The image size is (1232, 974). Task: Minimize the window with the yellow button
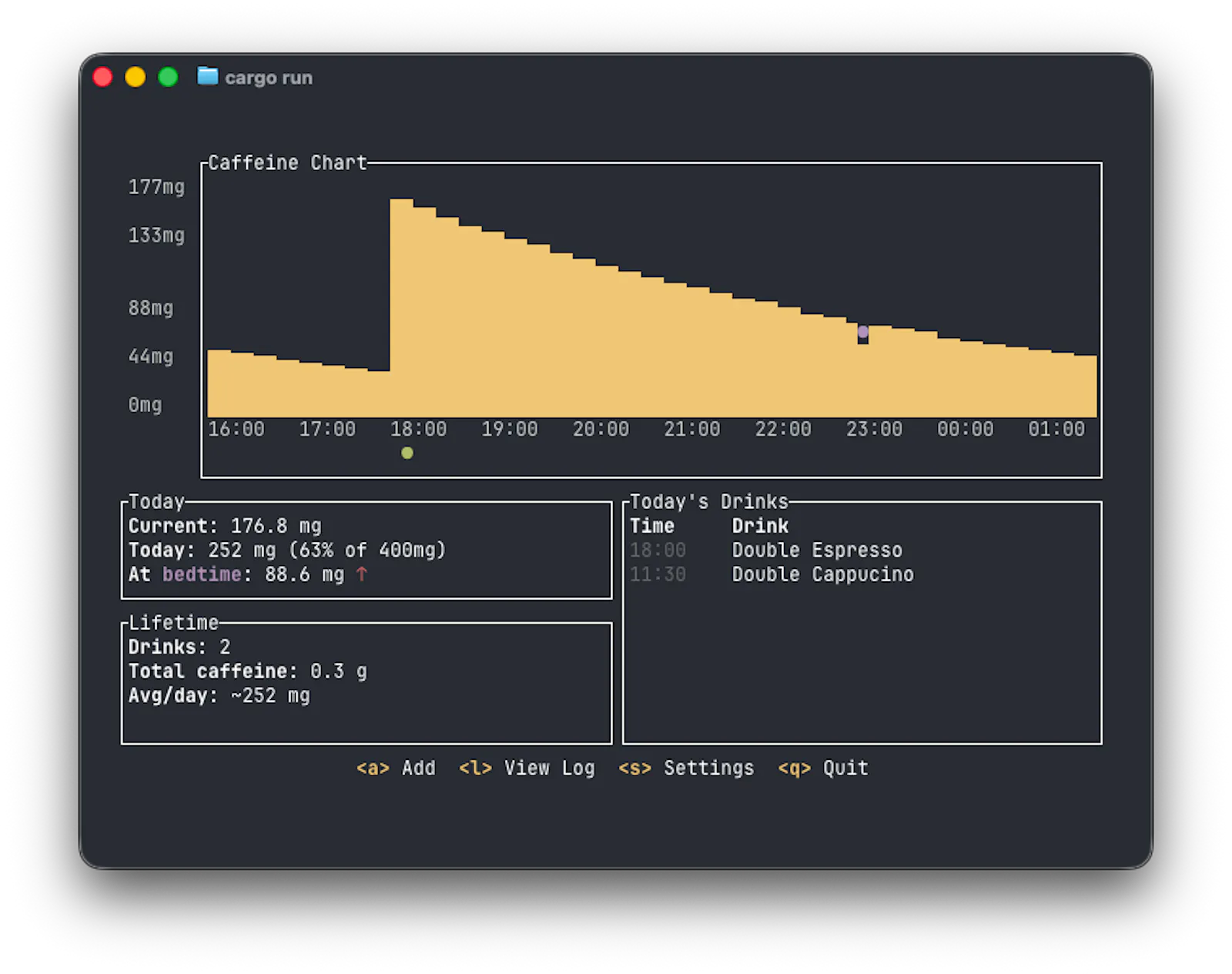tap(136, 77)
